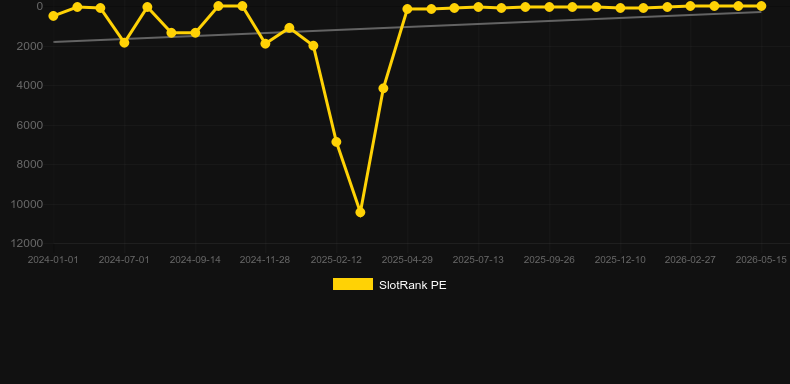Select the data point above 2024-11-28
This screenshot has width=790, height=384.
pyautogui.click(x=266, y=44)
